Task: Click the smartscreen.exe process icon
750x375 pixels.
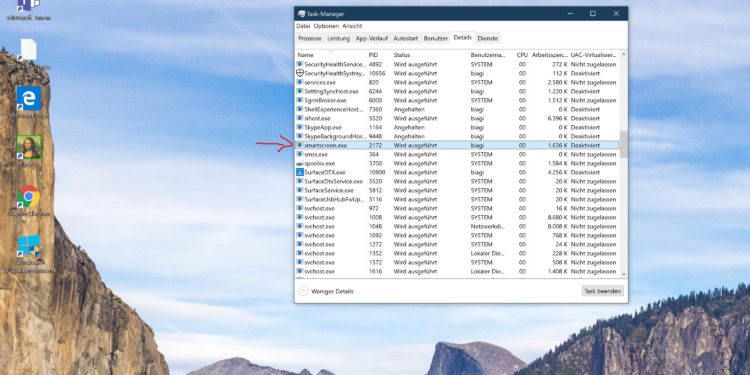Action: pos(300,145)
